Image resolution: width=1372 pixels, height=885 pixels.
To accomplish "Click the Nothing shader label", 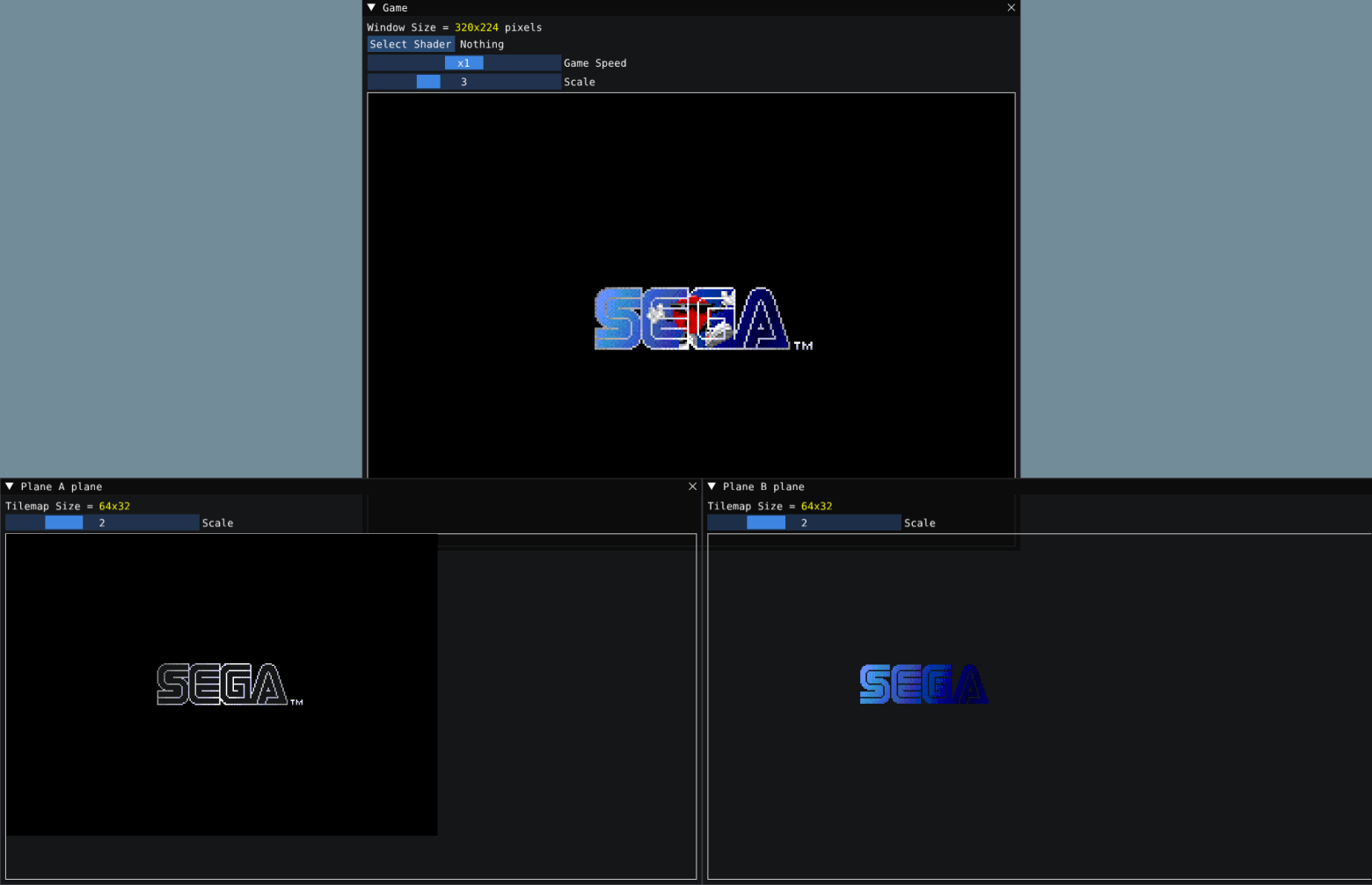I will pyautogui.click(x=481, y=44).
